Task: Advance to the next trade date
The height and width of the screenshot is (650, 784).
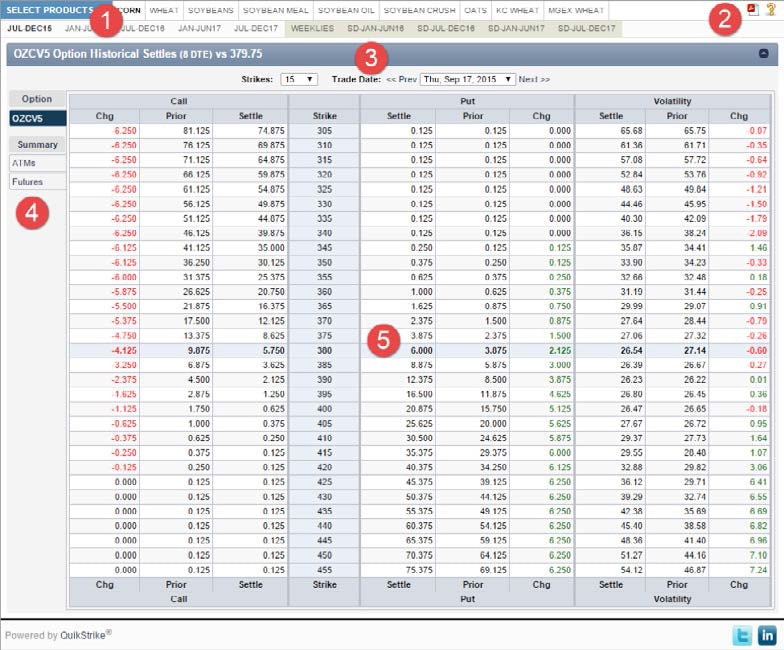Action: [534, 79]
